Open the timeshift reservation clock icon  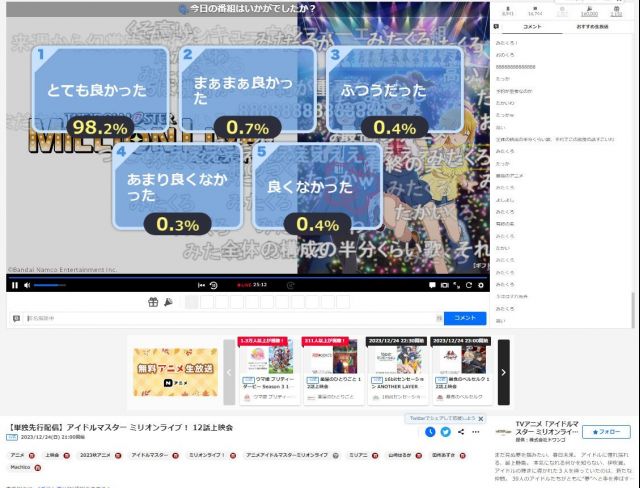coord(430,432)
